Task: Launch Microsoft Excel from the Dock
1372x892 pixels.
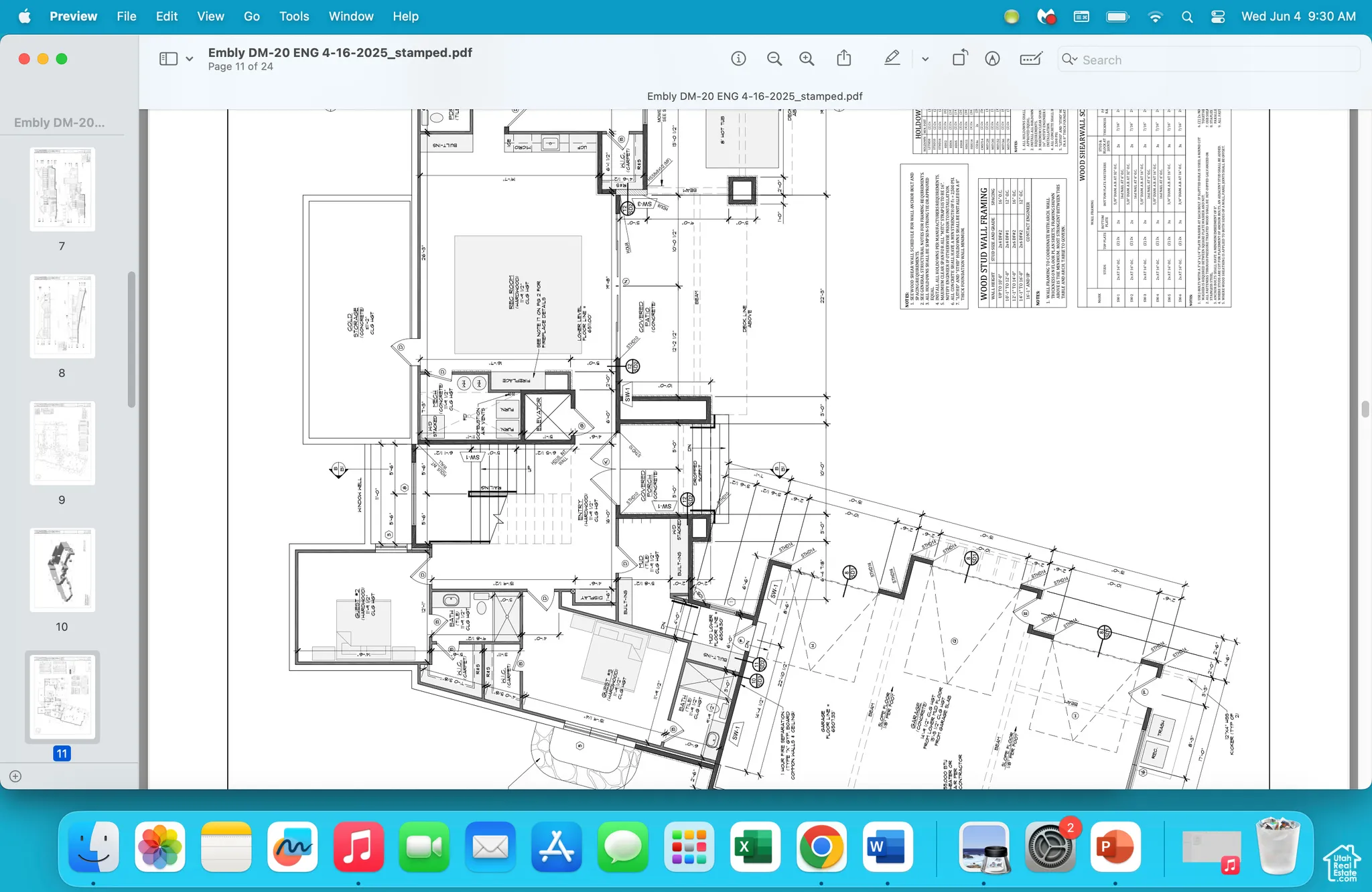Action: 754,847
